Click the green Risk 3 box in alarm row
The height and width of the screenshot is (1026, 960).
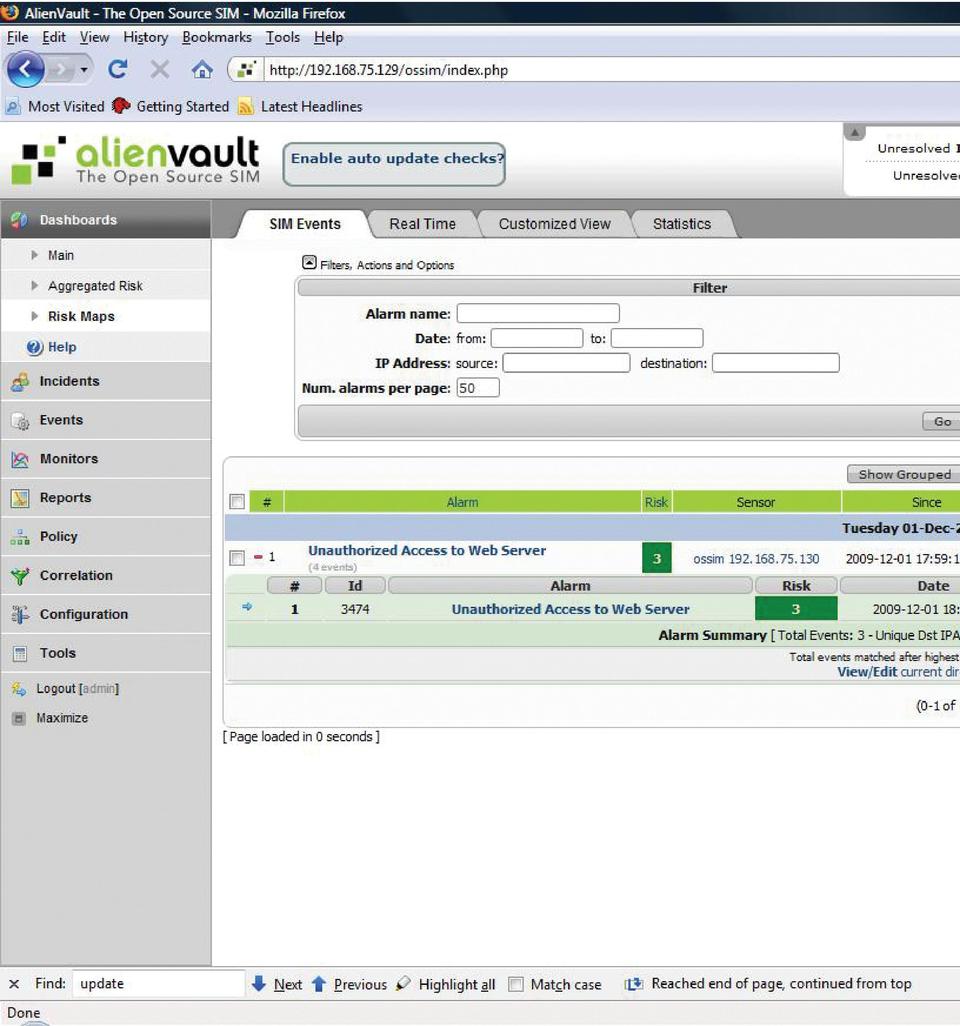[x=657, y=558]
